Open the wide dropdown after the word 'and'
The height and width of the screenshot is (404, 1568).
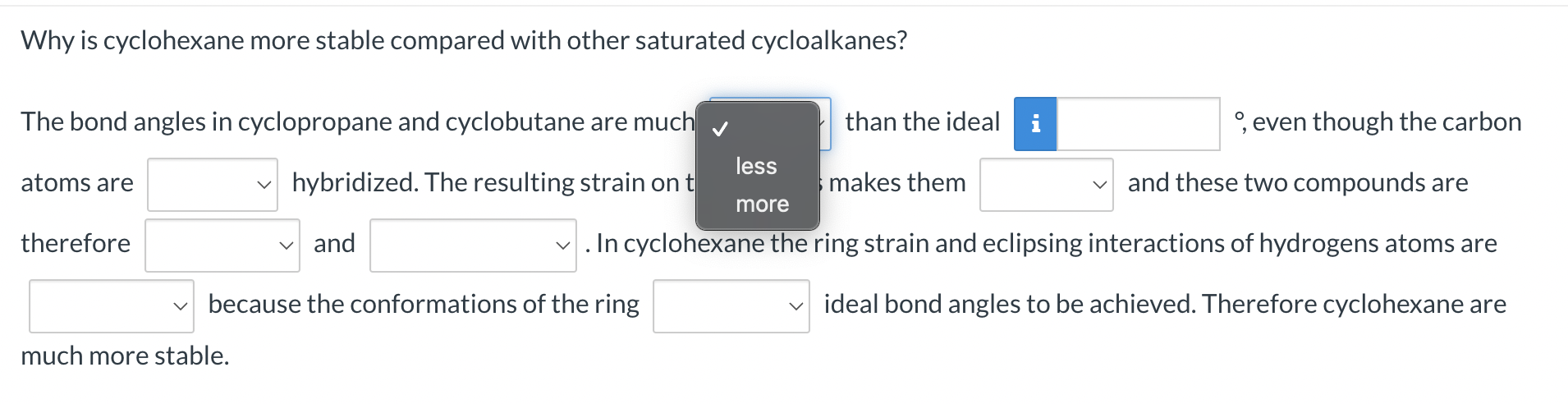click(473, 246)
